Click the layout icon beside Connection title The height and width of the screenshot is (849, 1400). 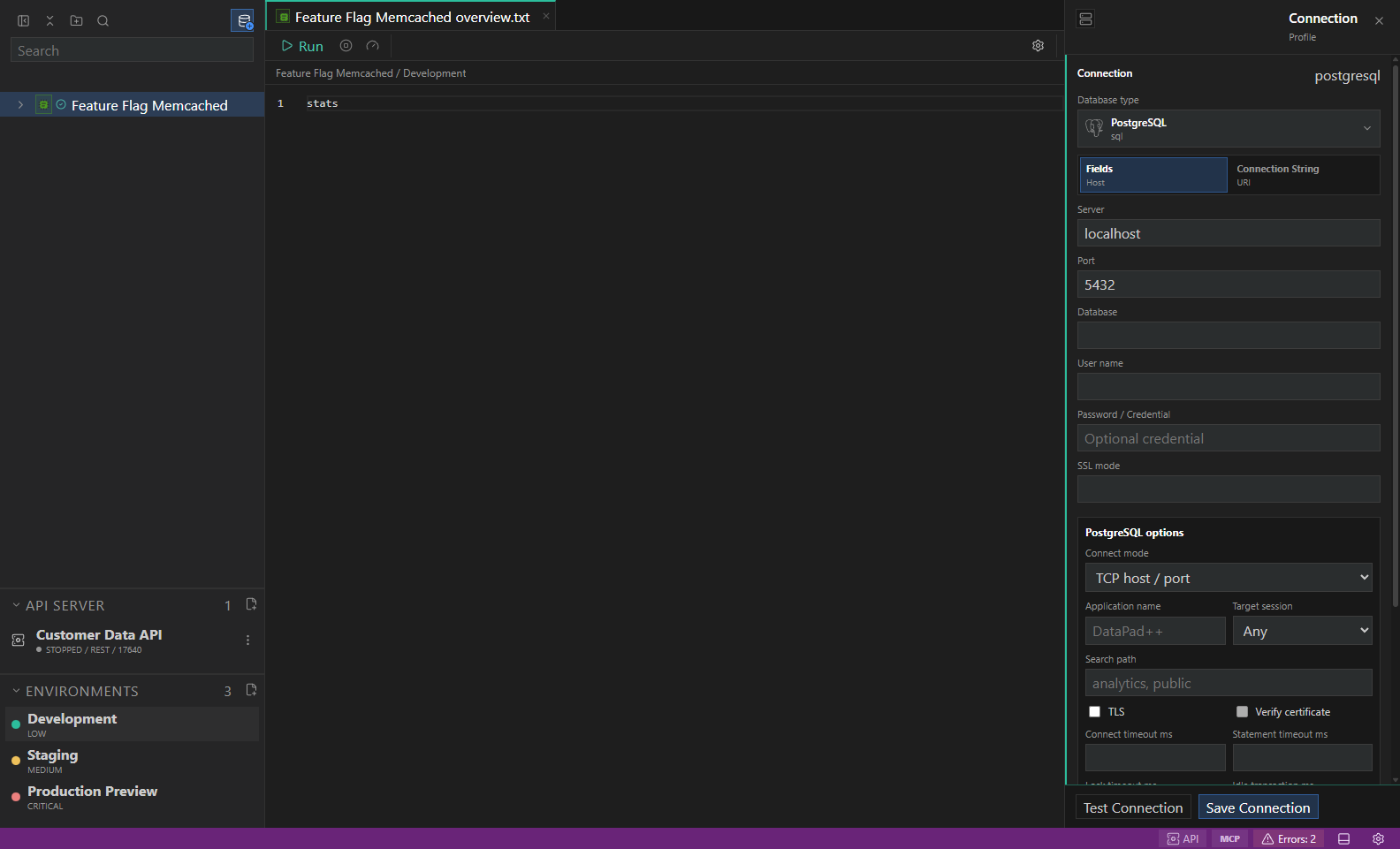(x=1086, y=19)
